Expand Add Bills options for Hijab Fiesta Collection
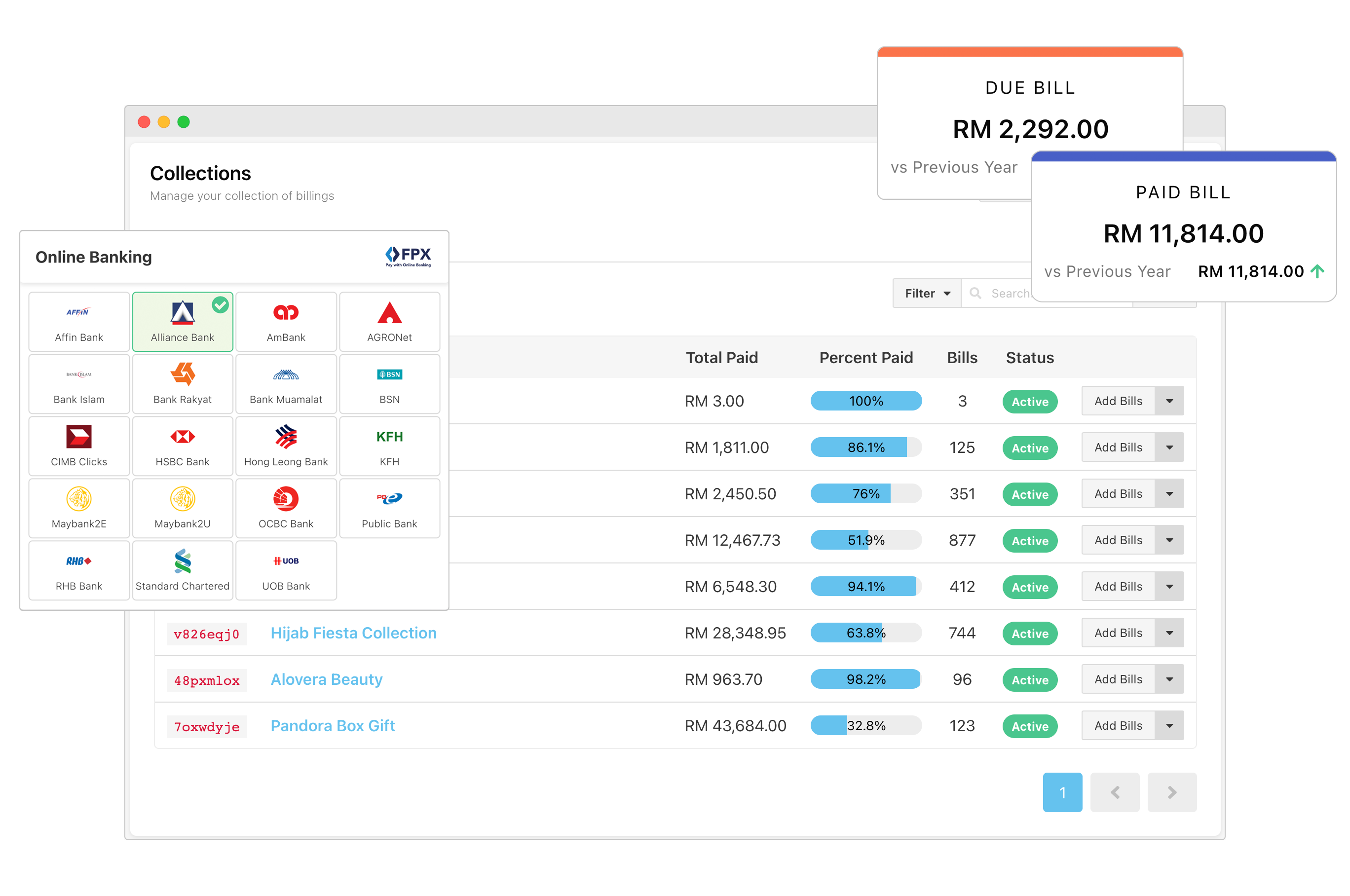Viewport: 1350px width, 896px height. 1169,633
